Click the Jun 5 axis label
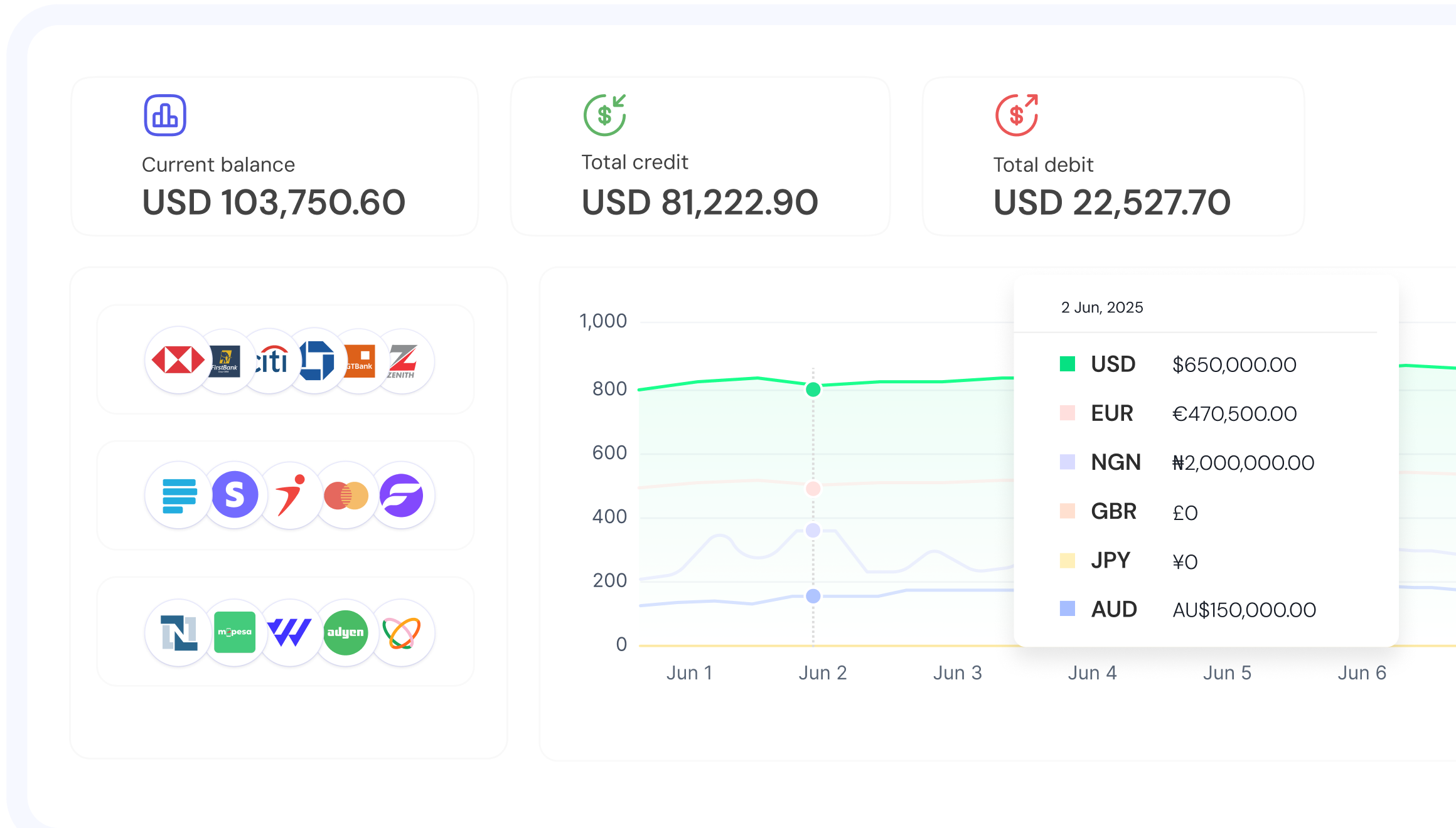 tap(1227, 672)
